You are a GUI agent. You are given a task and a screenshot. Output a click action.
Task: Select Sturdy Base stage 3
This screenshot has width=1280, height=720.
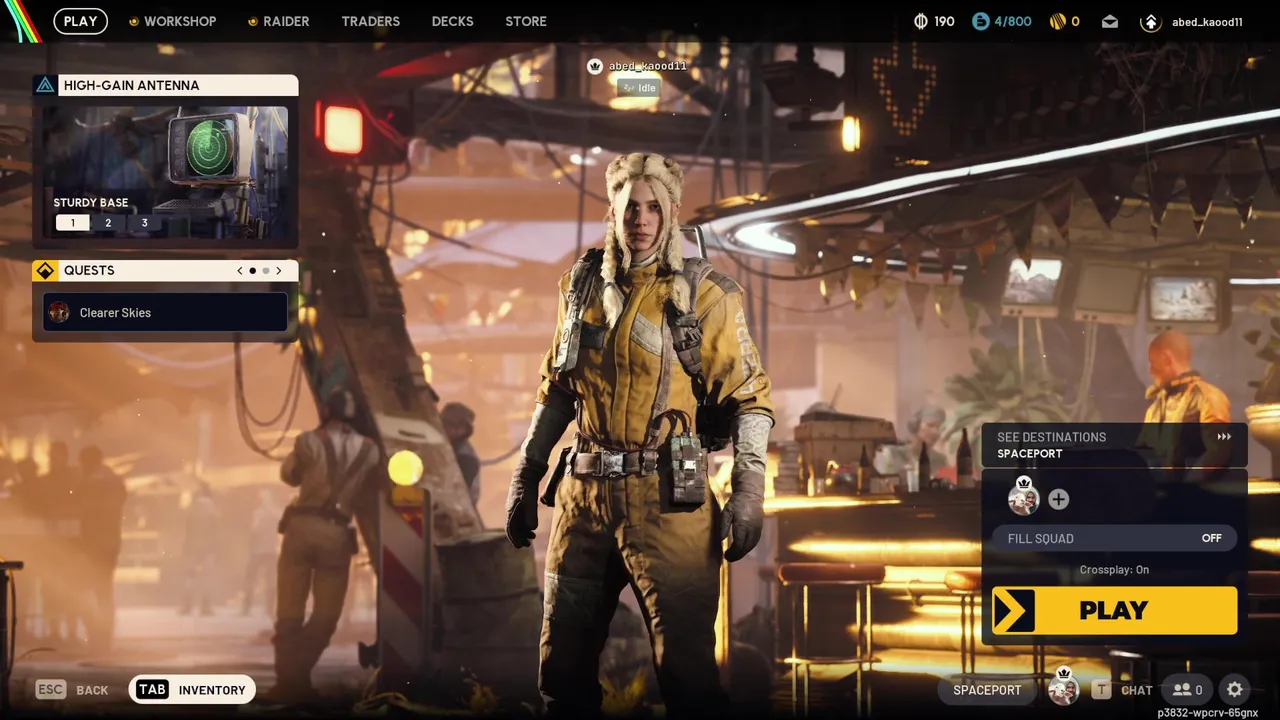click(144, 223)
